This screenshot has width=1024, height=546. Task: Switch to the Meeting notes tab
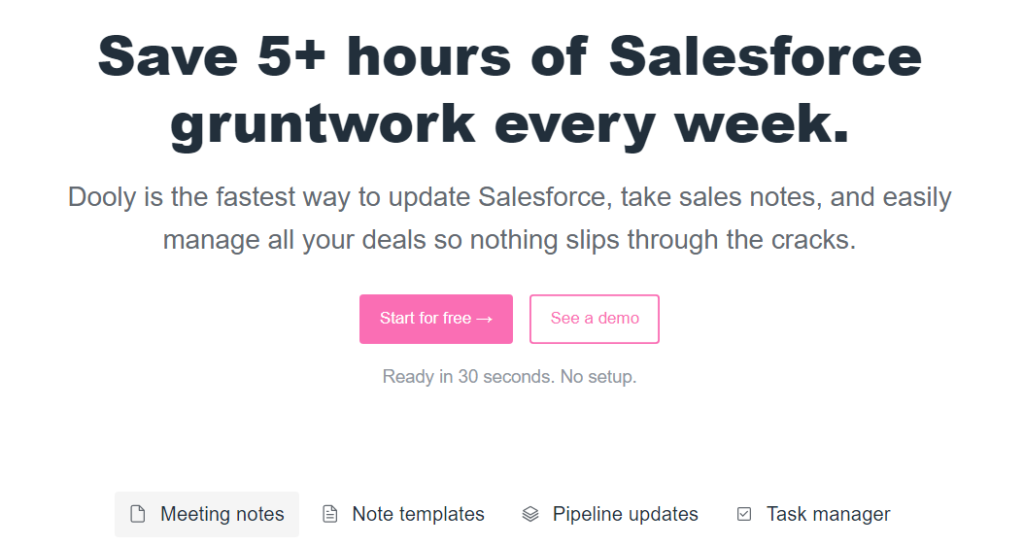pyautogui.click(x=207, y=514)
